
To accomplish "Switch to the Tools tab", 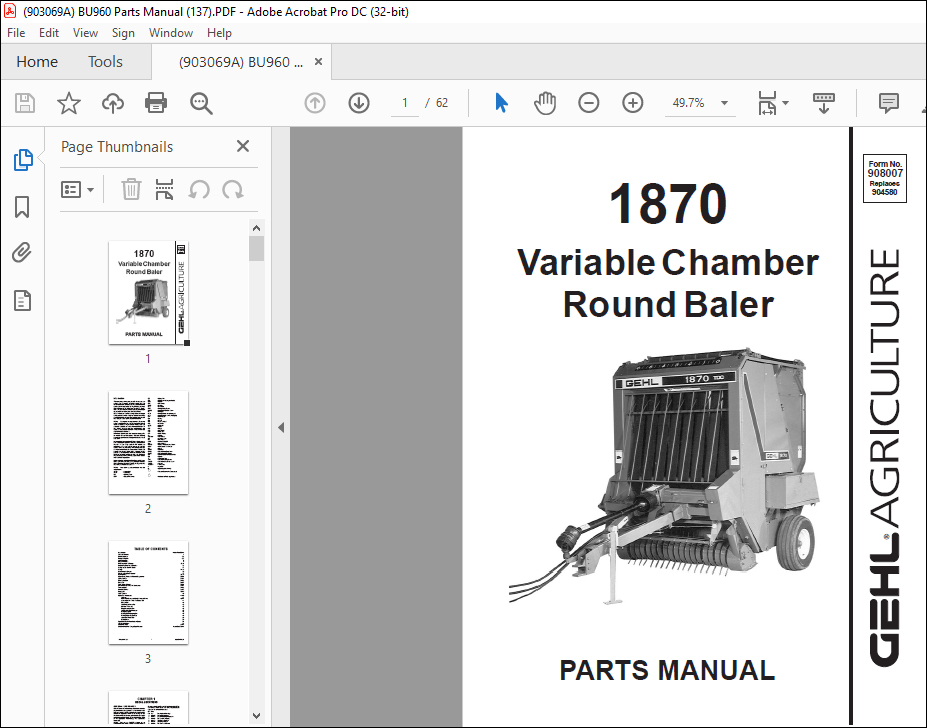I will 105,62.
